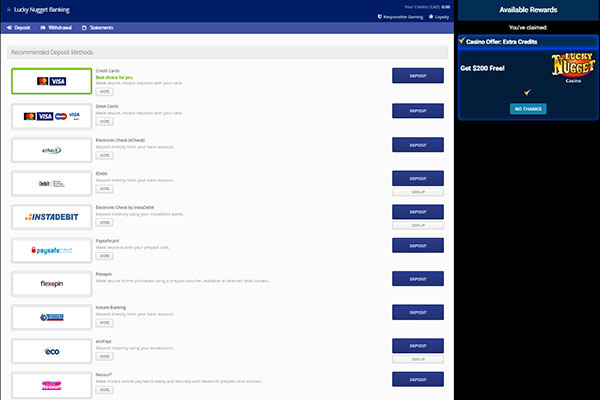Click the Your Credits balance text
The width and height of the screenshot is (600, 400).
click(x=427, y=7)
